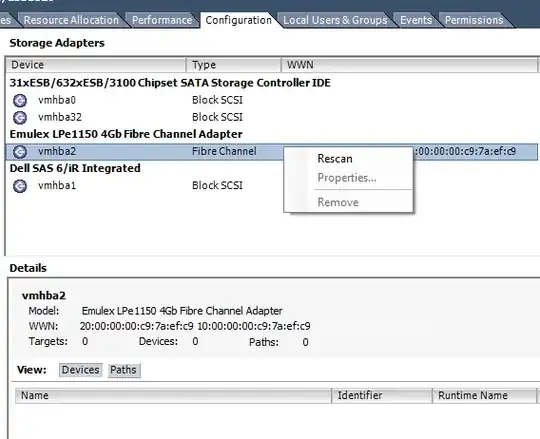Sort by the Device column header

coord(96,65)
